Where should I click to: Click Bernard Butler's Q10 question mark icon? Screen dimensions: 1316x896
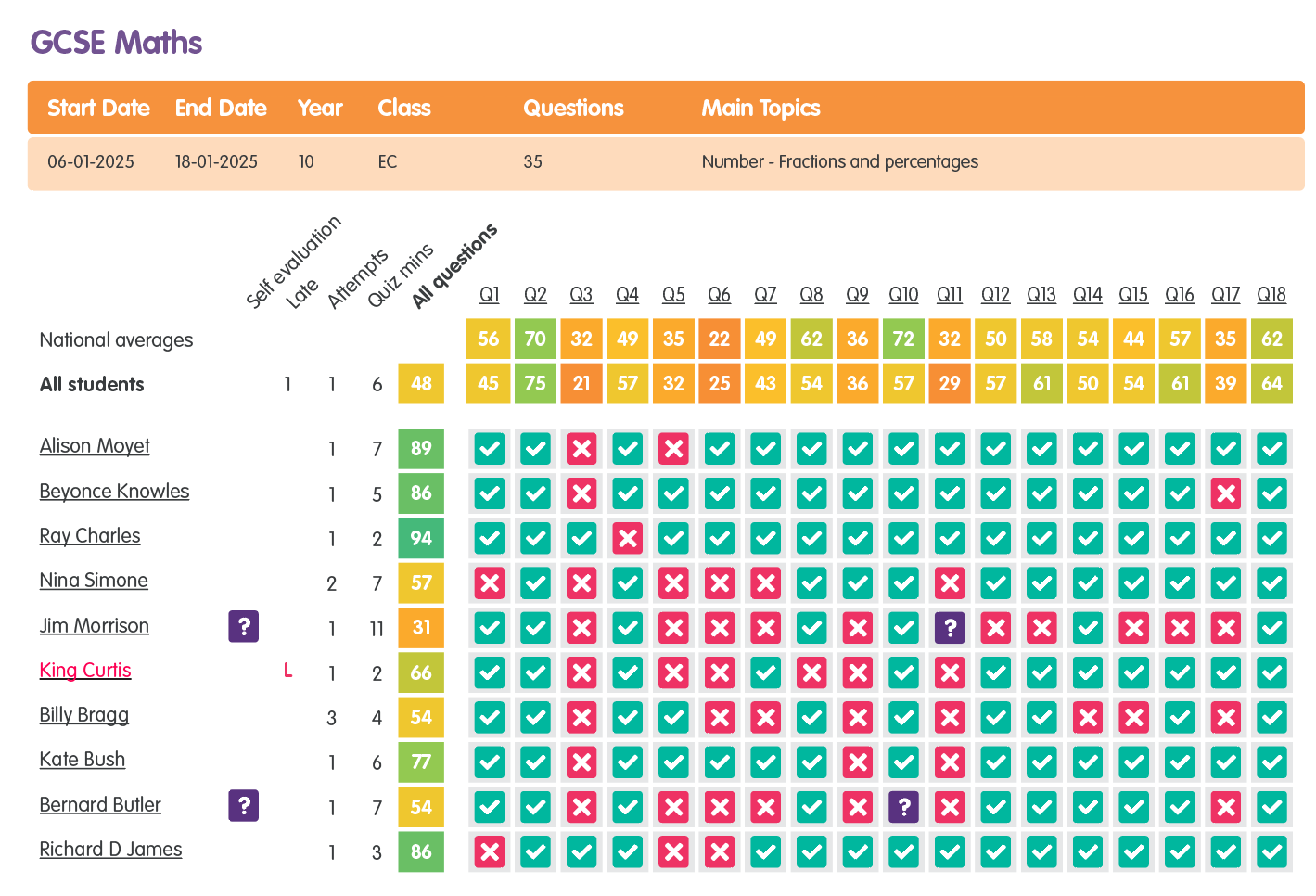tap(903, 807)
